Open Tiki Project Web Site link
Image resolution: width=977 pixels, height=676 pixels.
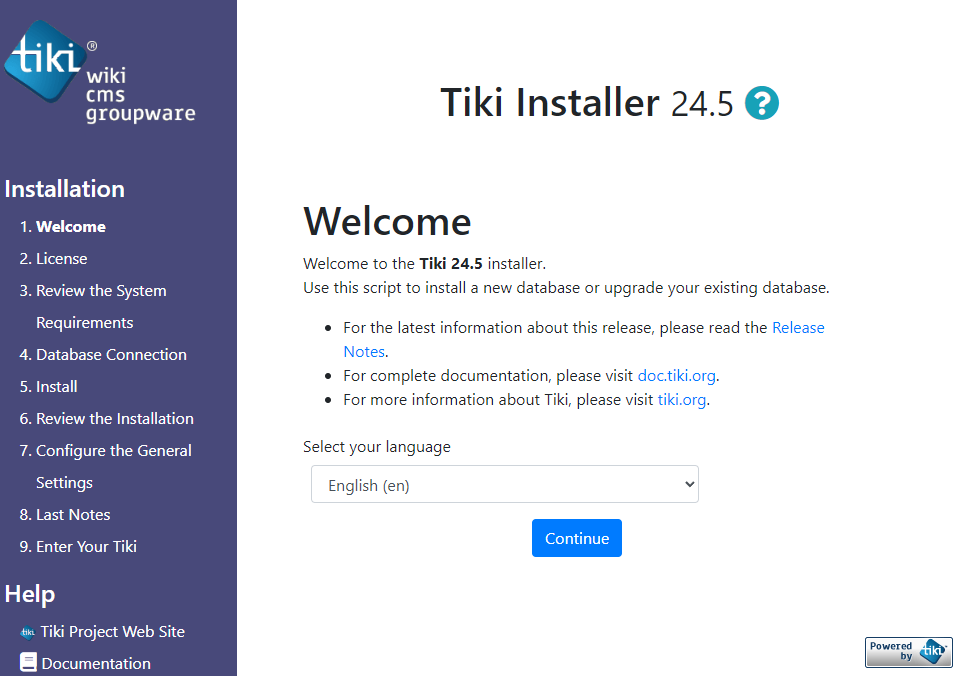point(113,632)
